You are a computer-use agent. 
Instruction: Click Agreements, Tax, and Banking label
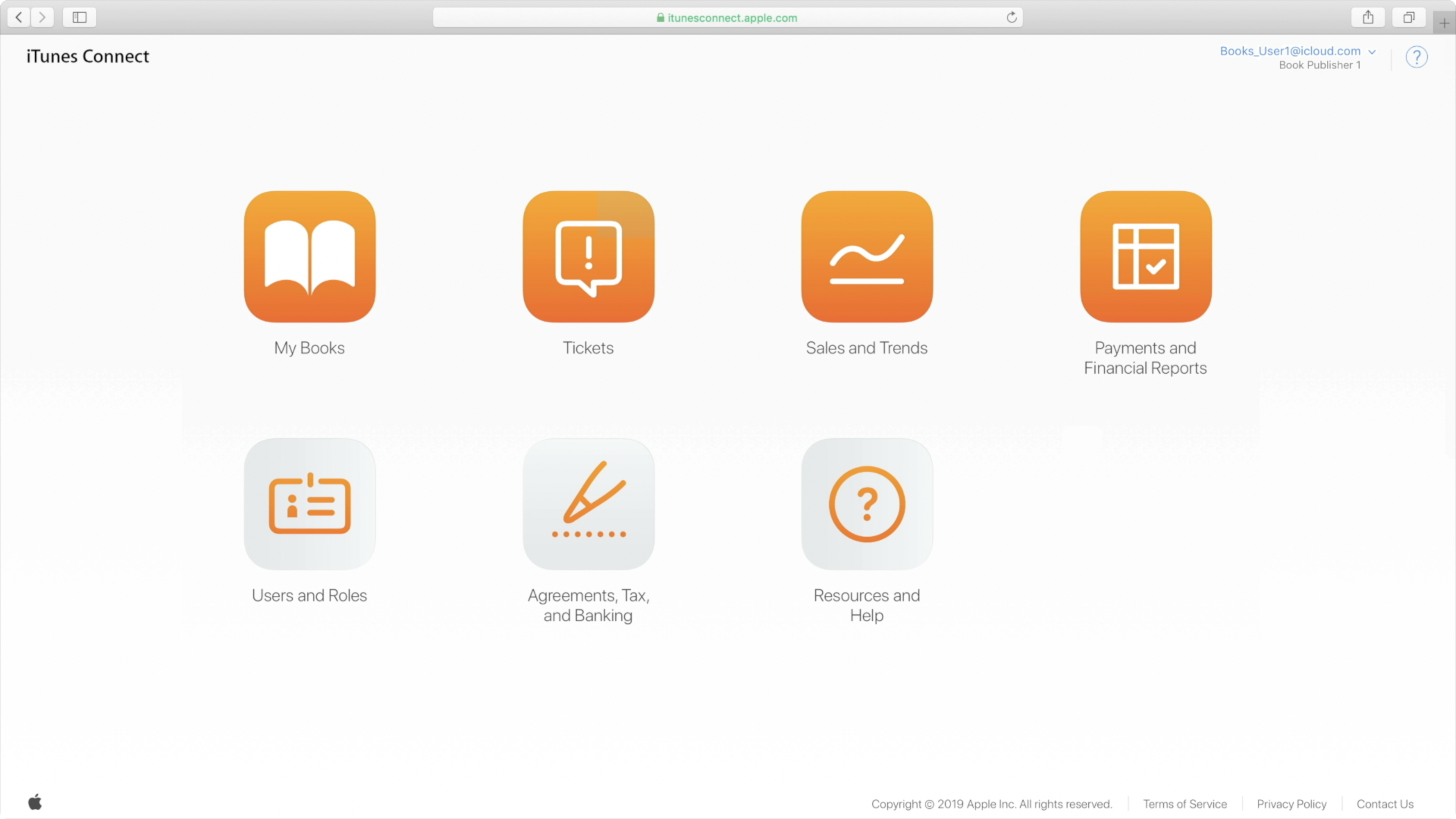588,606
